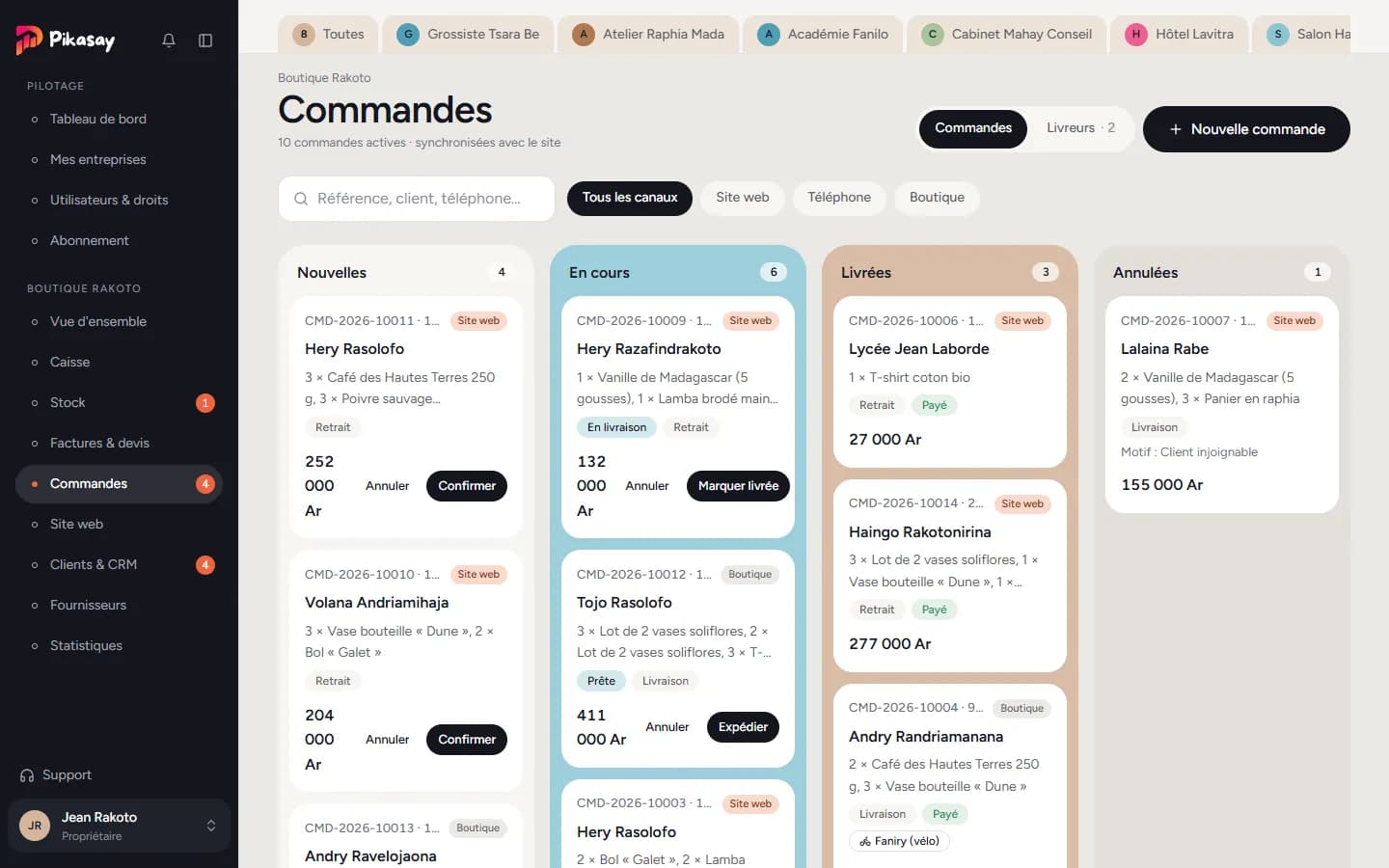Filter orders by Site web channel
This screenshot has height=868, width=1389.
[x=743, y=198]
